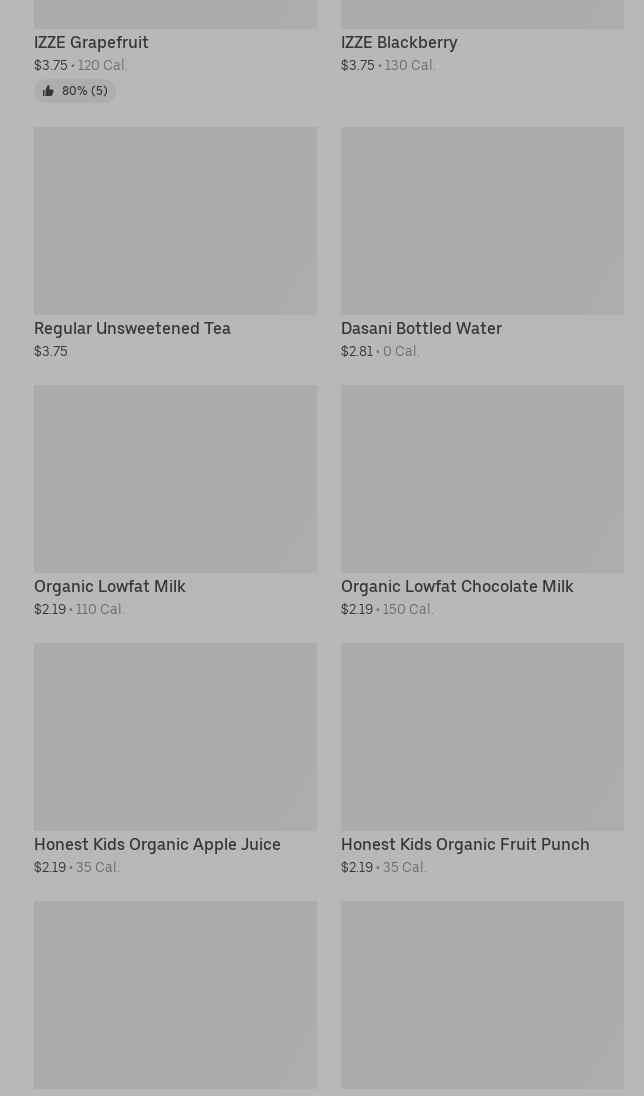Click the $2.81 price of Dasani Water
Image resolution: width=644 pixels, height=1096 pixels.
[x=357, y=352]
